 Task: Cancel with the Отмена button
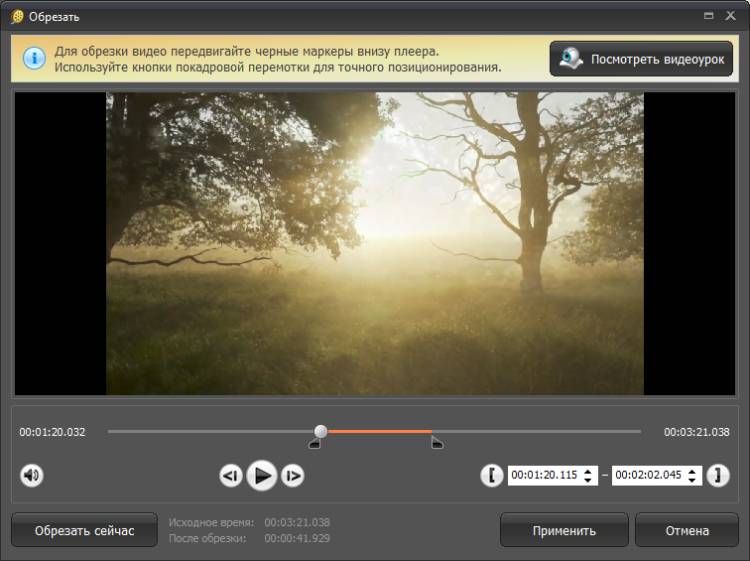pyautogui.click(x=685, y=531)
